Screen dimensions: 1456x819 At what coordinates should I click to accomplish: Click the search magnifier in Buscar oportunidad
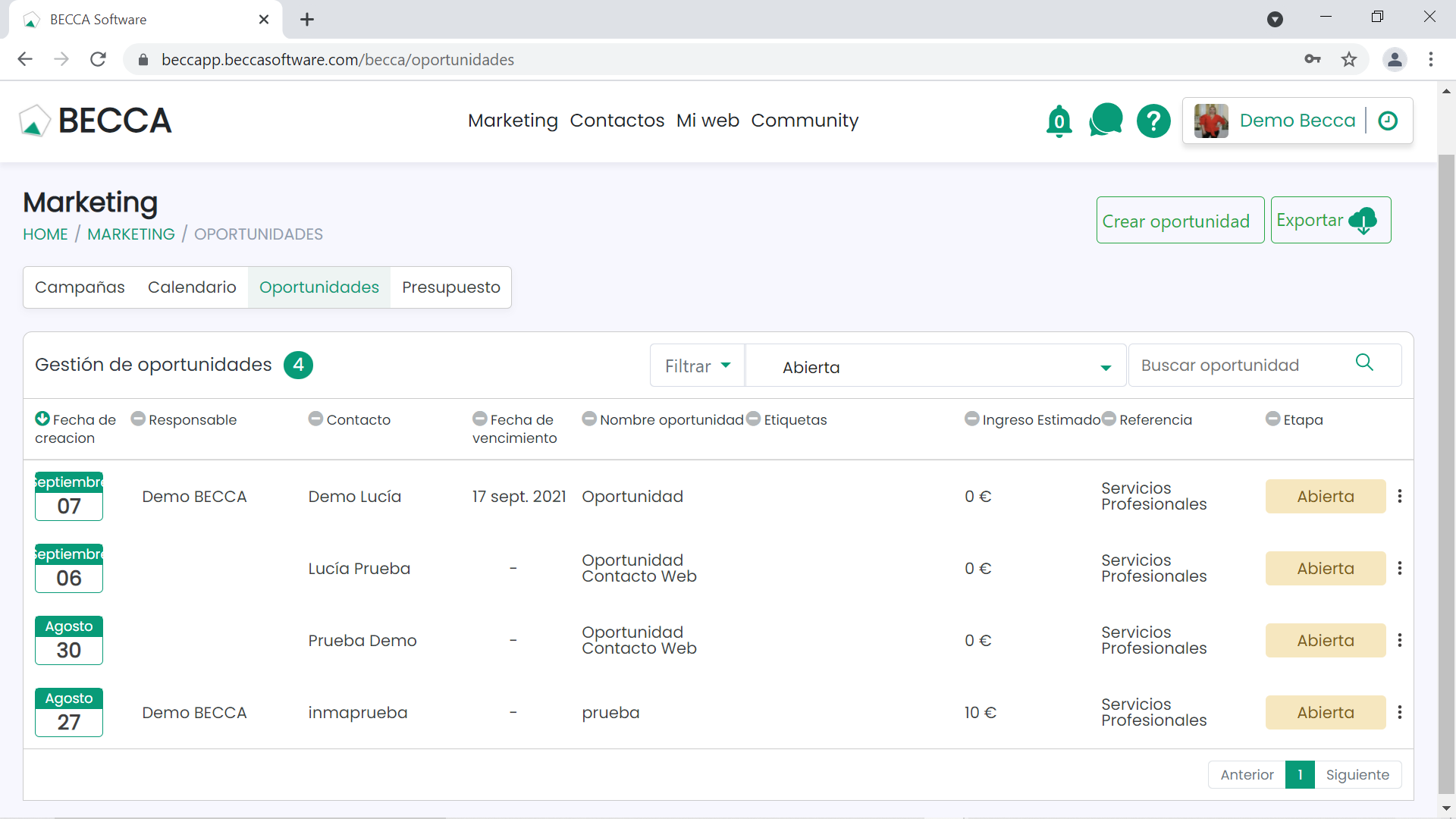click(x=1364, y=362)
